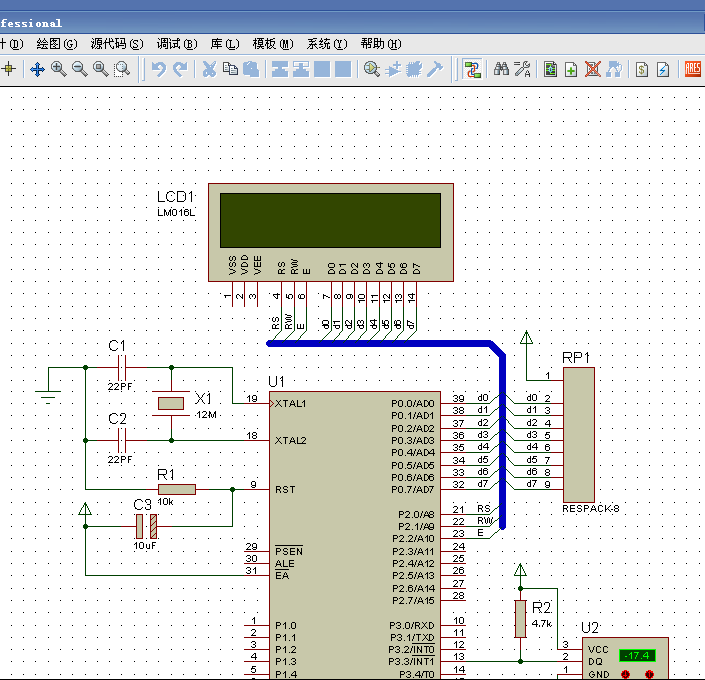Click the ground symbol left of C1

click(48, 397)
